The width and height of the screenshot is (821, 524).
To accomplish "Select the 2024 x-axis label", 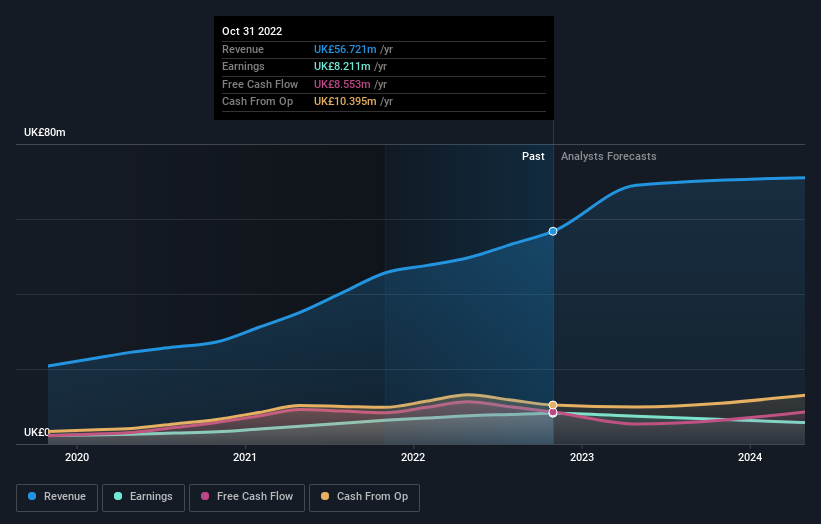I will tap(750, 457).
